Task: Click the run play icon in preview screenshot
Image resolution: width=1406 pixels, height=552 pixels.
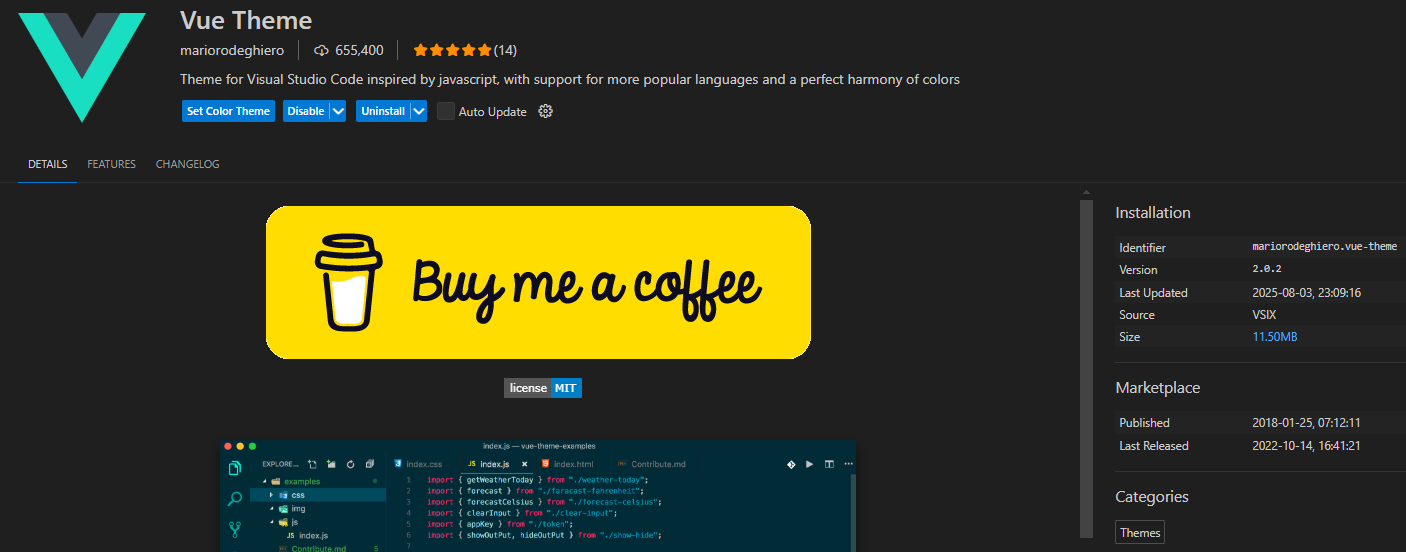Action: [810, 464]
